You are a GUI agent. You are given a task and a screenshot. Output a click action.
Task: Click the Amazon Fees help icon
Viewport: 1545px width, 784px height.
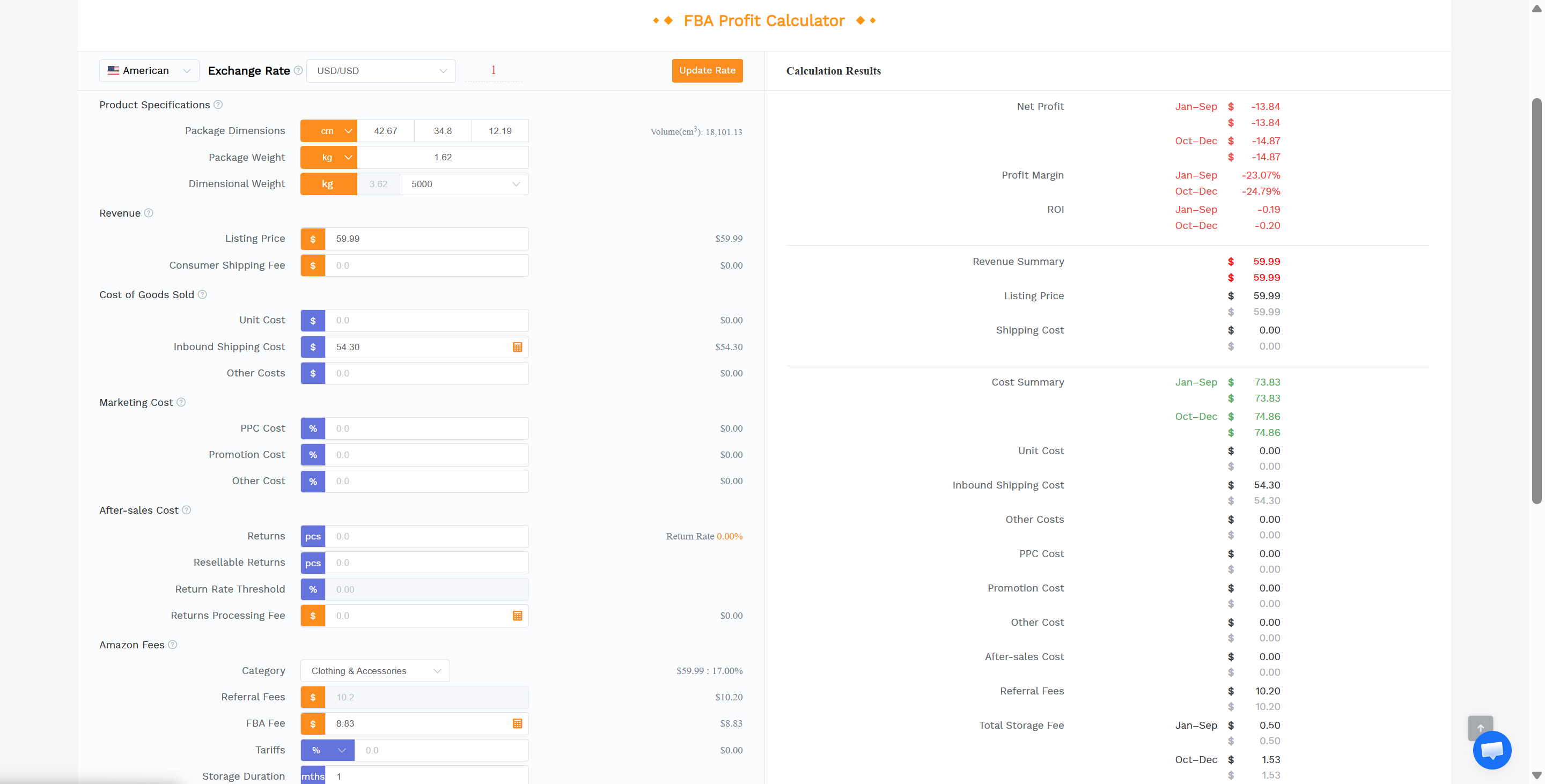coord(173,645)
